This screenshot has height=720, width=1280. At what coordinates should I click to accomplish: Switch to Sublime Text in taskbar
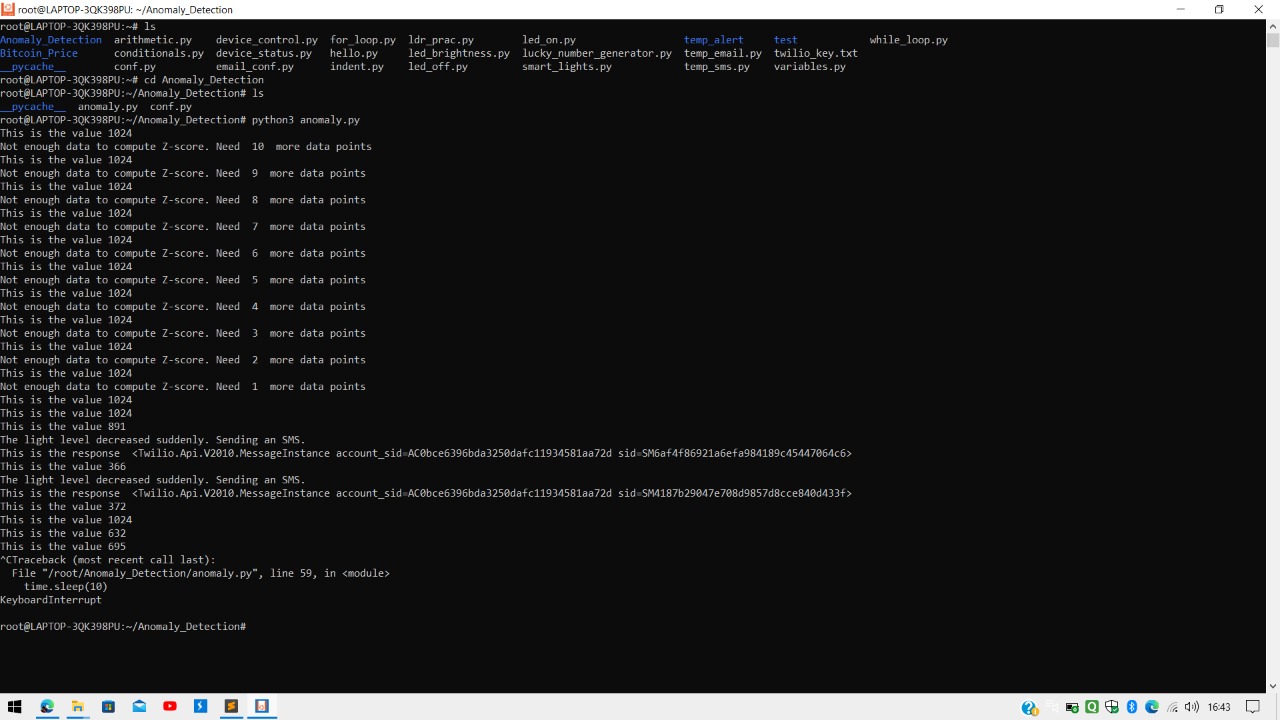(232, 706)
